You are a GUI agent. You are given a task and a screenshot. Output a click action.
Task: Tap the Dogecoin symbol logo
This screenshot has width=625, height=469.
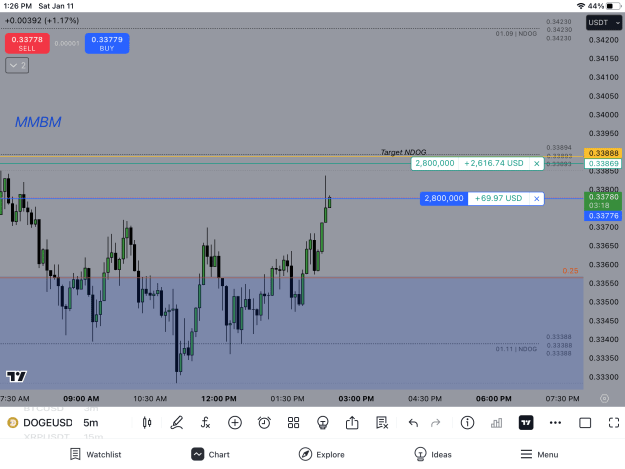pos(13,423)
